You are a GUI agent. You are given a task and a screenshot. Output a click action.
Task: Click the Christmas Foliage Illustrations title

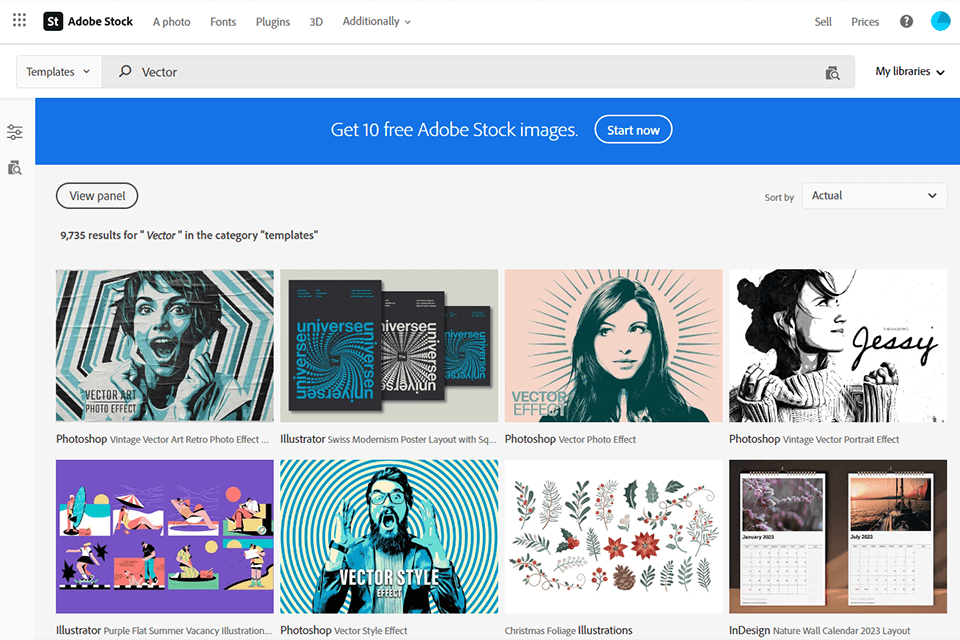[x=568, y=630]
